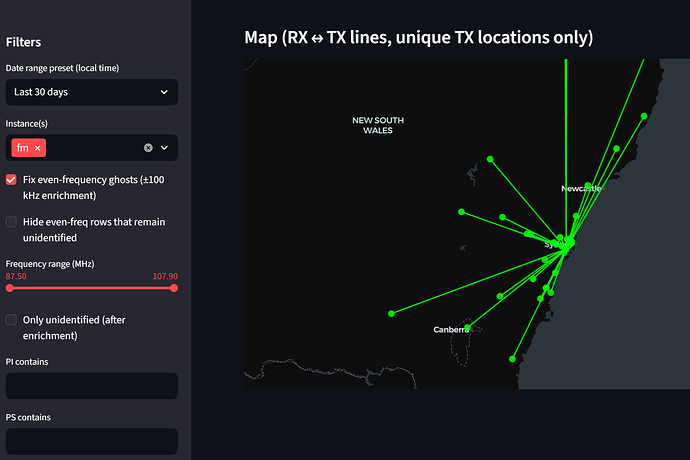The width and height of the screenshot is (690, 460).
Task: Clear all selected instances
Action: click(x=148, y=148)
